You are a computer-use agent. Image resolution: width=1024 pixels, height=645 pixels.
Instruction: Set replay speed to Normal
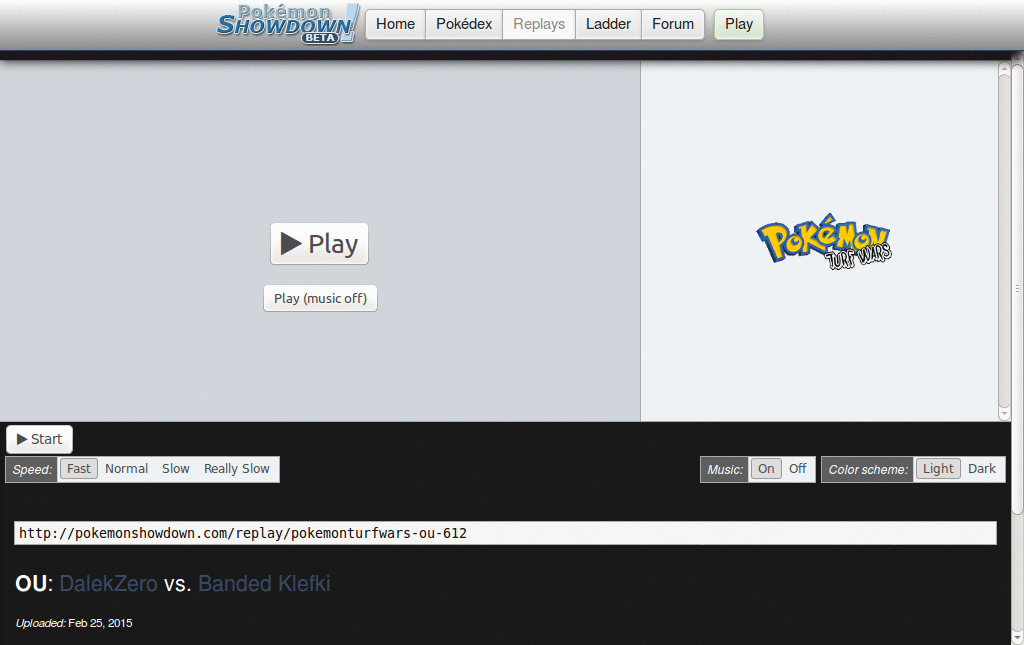pos(127,469)
